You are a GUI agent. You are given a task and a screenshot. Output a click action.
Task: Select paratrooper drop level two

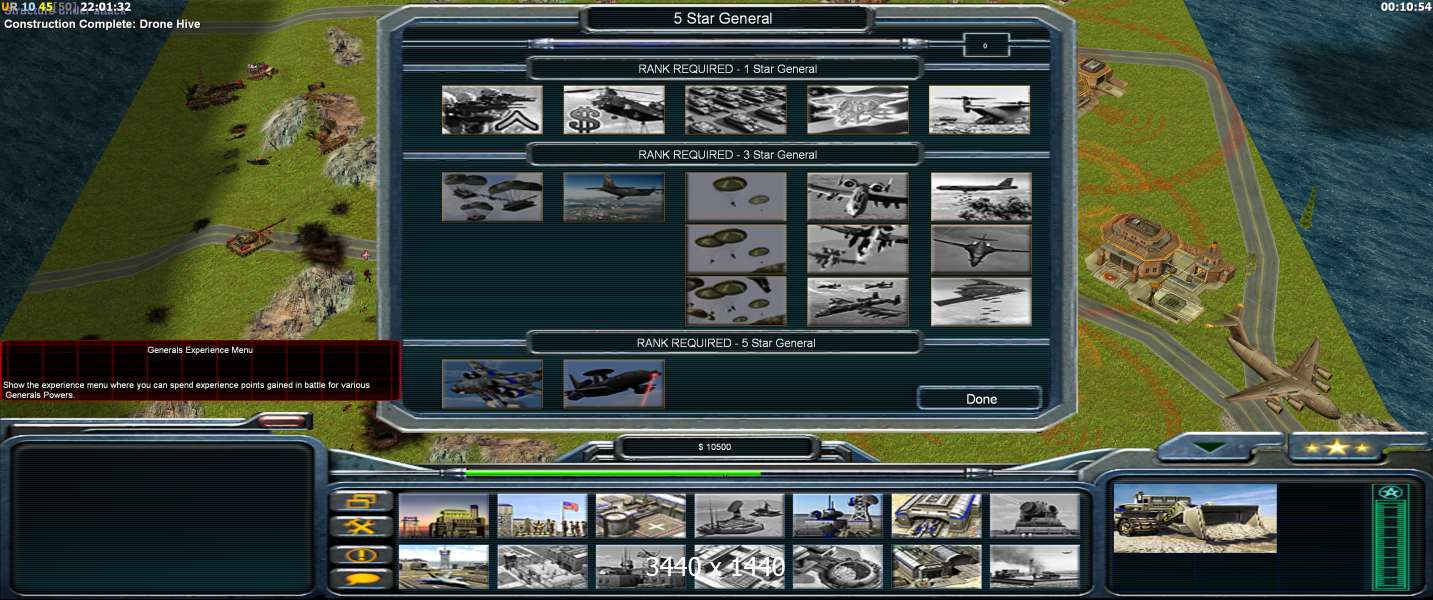pyautogui.click(x=736, y=249)
